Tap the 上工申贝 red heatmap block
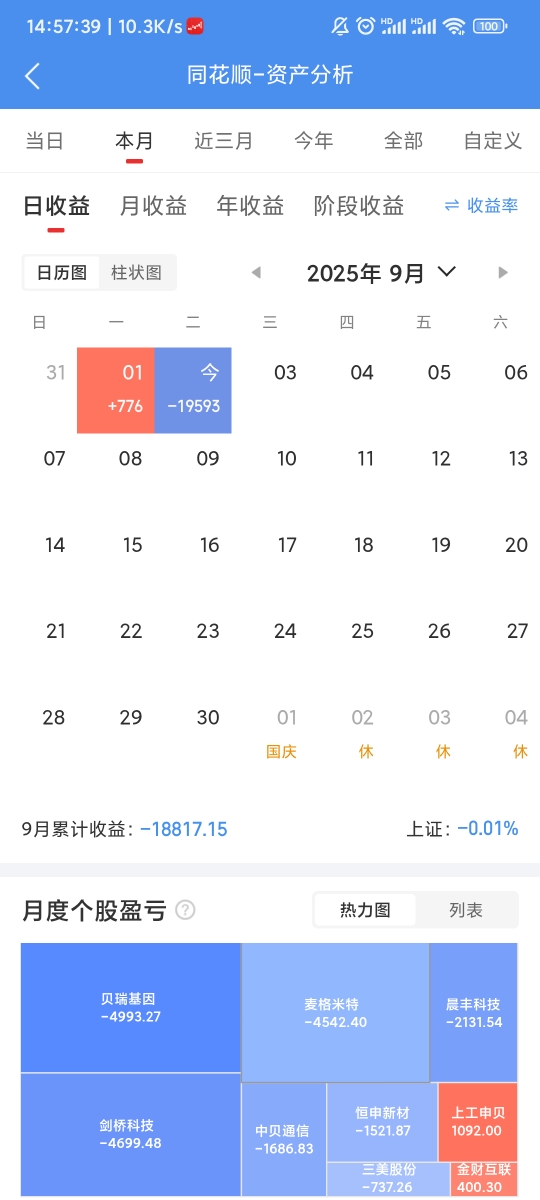The height and width of the screenshot is (1200, 540). point(478,1121)
